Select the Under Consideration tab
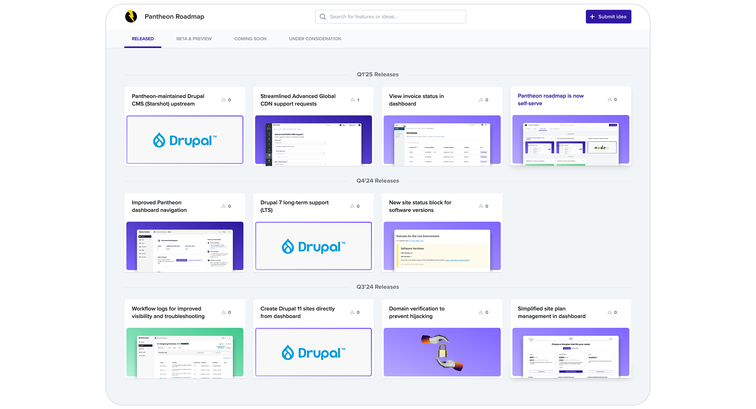 click(x=314, y=38)
